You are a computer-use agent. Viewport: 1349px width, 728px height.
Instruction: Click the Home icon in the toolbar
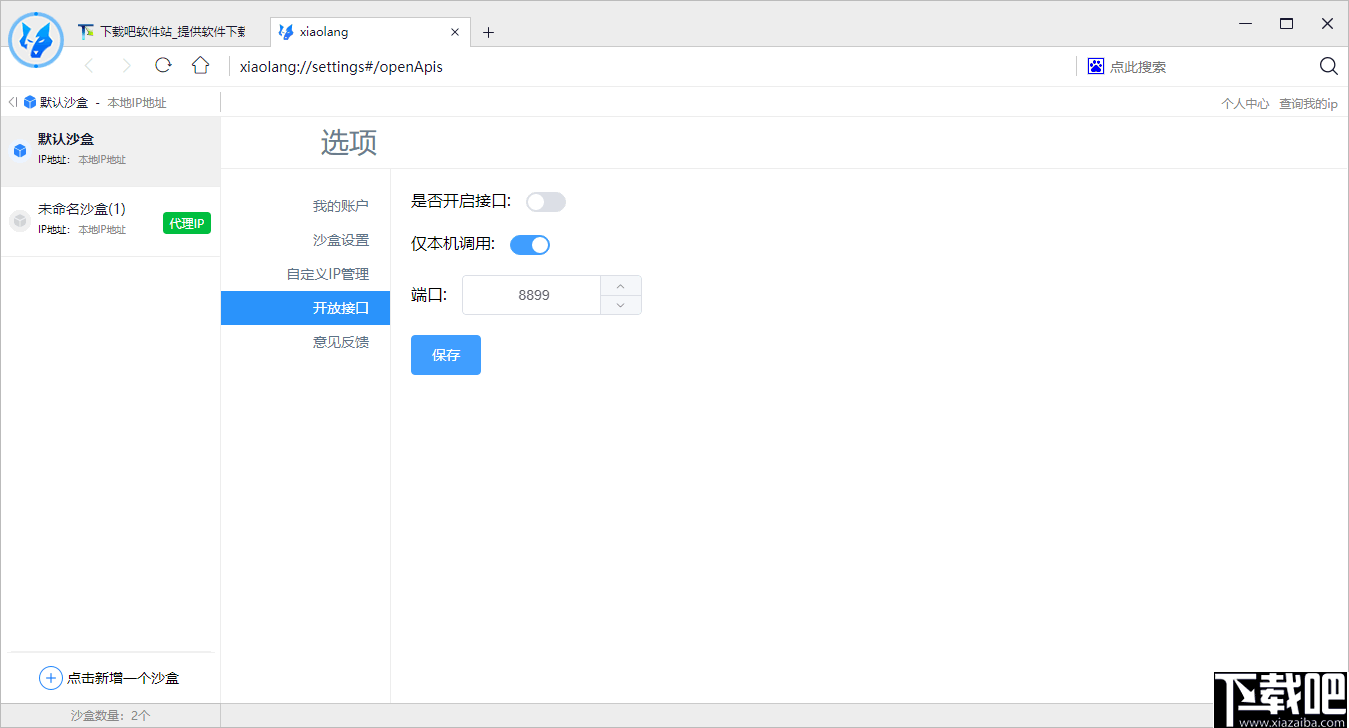pyautogui.click(x=200, y=66)
